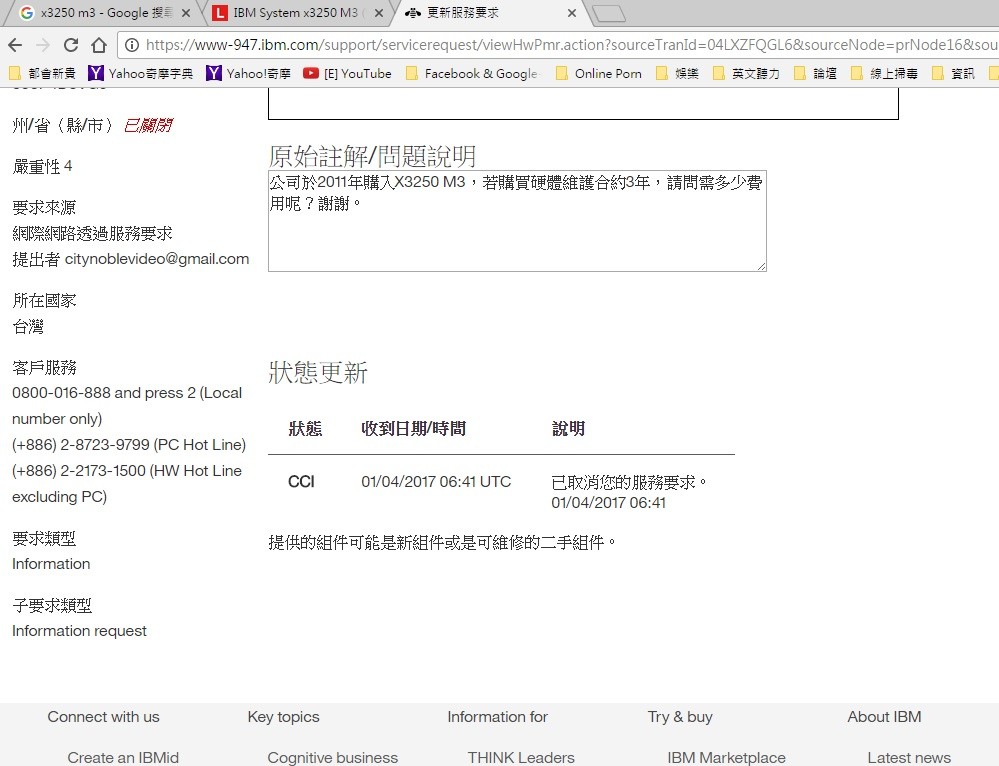This screenshot has width=999, height=766.
Task: Open the IBM Marketplace footer link
Action: point(726,758)
